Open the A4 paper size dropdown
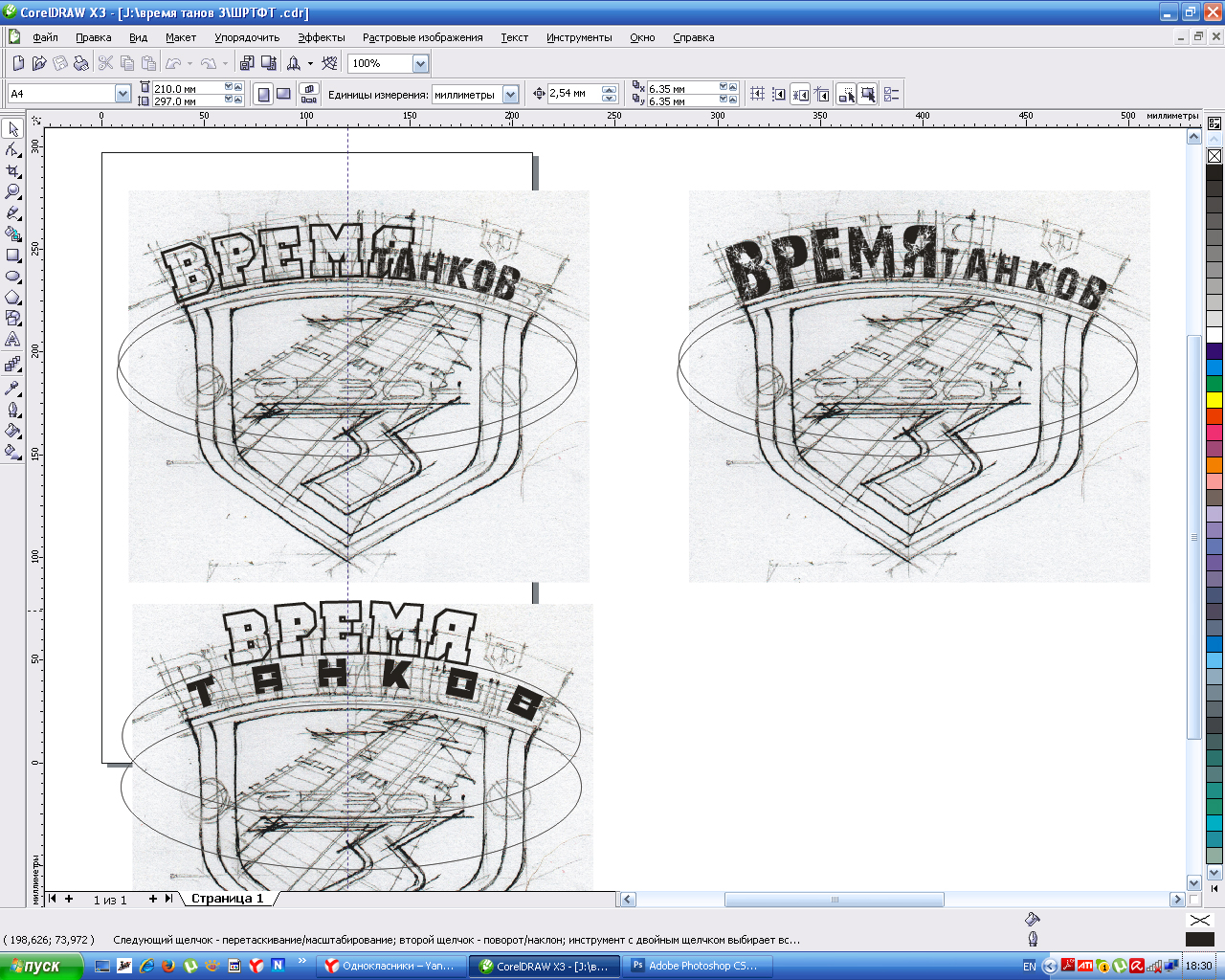The height and width of the screenshot is (980, 1225). pos(122,94)
